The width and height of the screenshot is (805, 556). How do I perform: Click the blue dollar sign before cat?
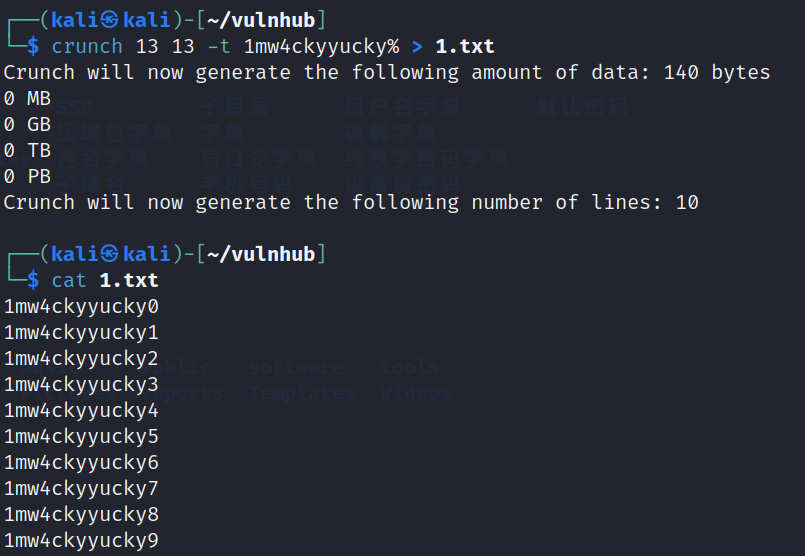(33, 280)
